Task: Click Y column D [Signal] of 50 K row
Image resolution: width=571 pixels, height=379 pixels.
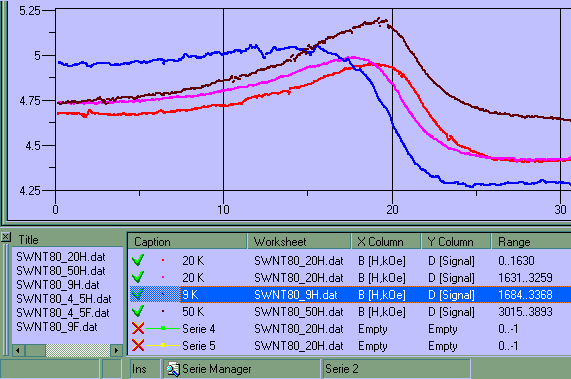Action: 451,312
